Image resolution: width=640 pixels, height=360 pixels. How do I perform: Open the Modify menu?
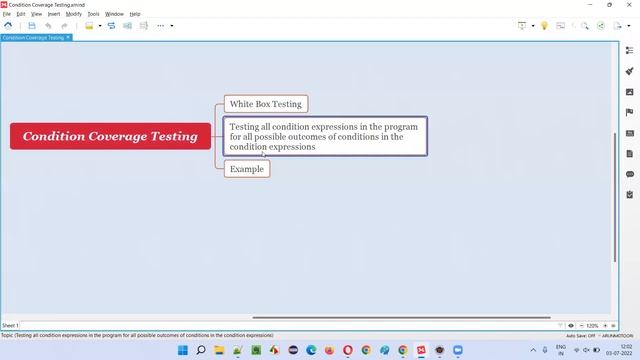tap(73, 14)
